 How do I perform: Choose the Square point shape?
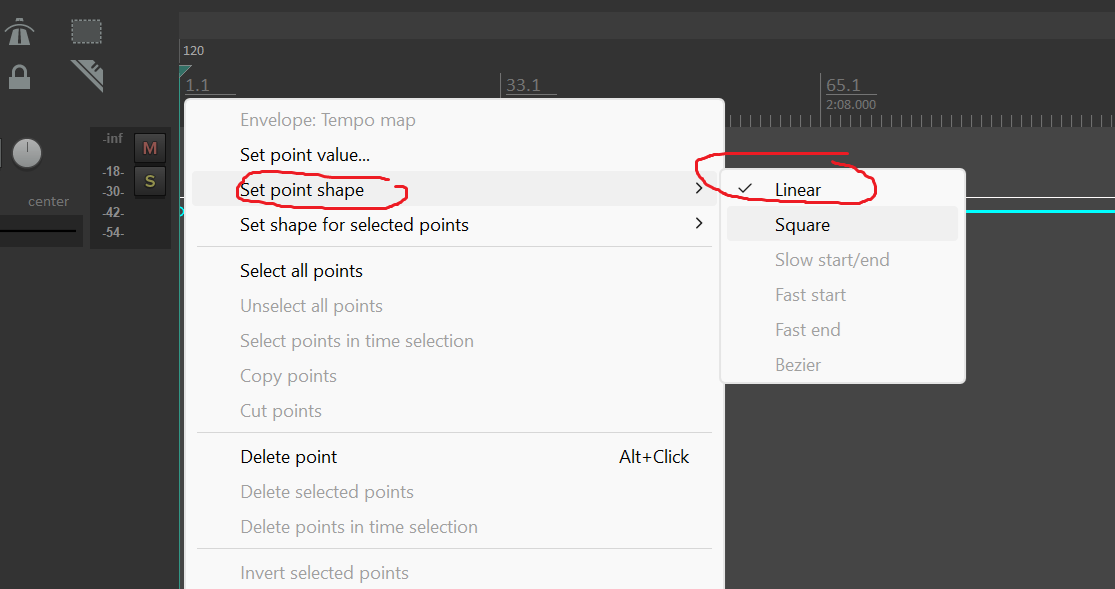tap(802, 225)
